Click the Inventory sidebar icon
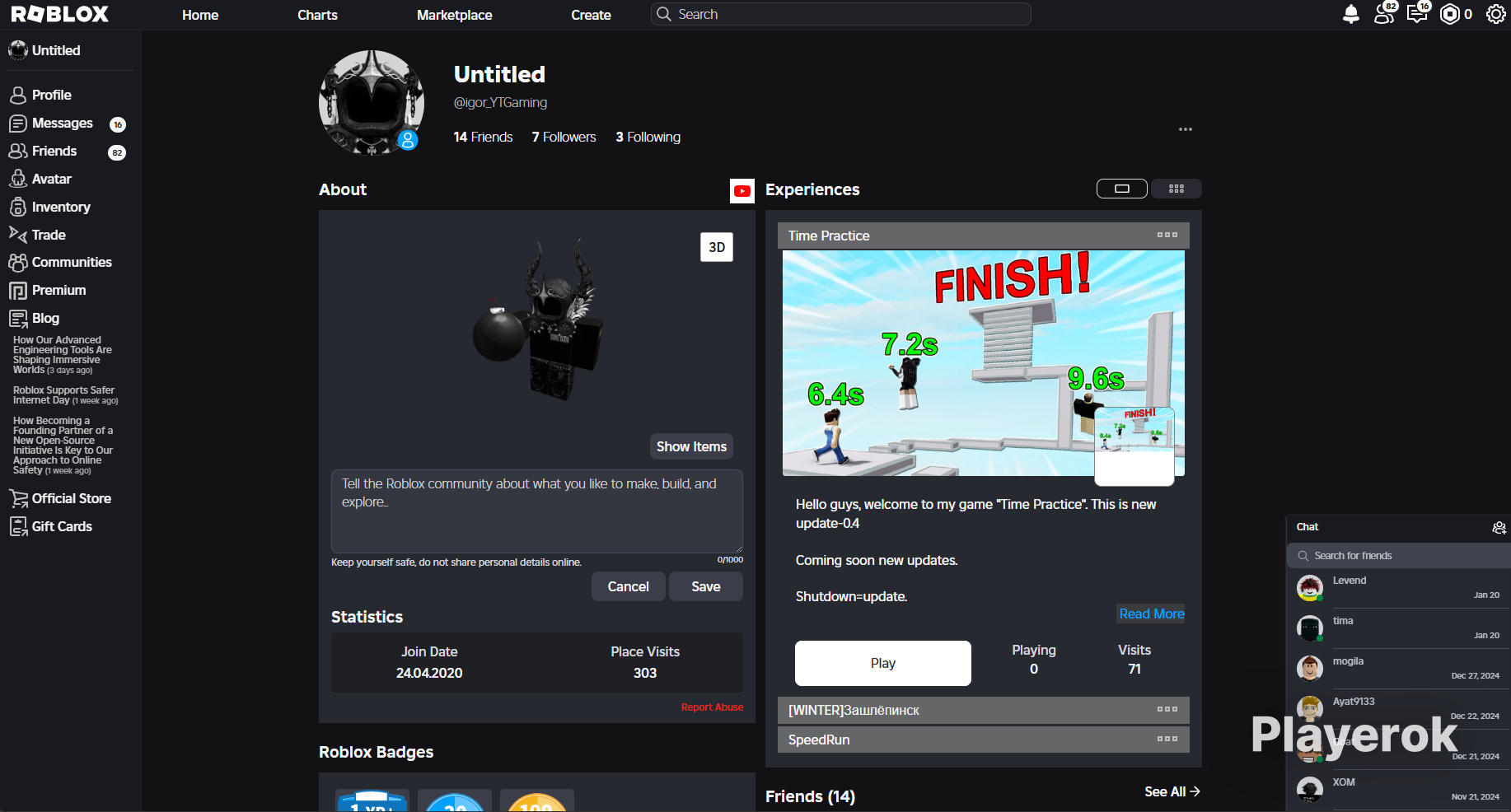 tap(18, 208)
